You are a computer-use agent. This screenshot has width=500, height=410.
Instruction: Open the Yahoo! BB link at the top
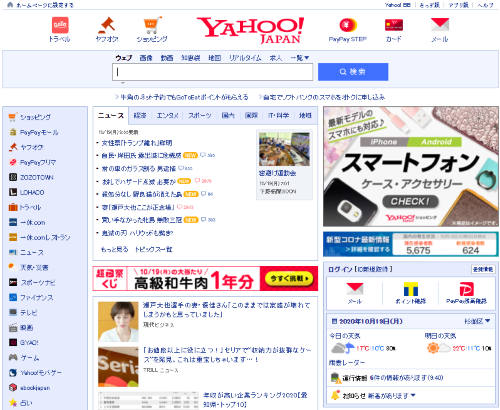(397, 5)
